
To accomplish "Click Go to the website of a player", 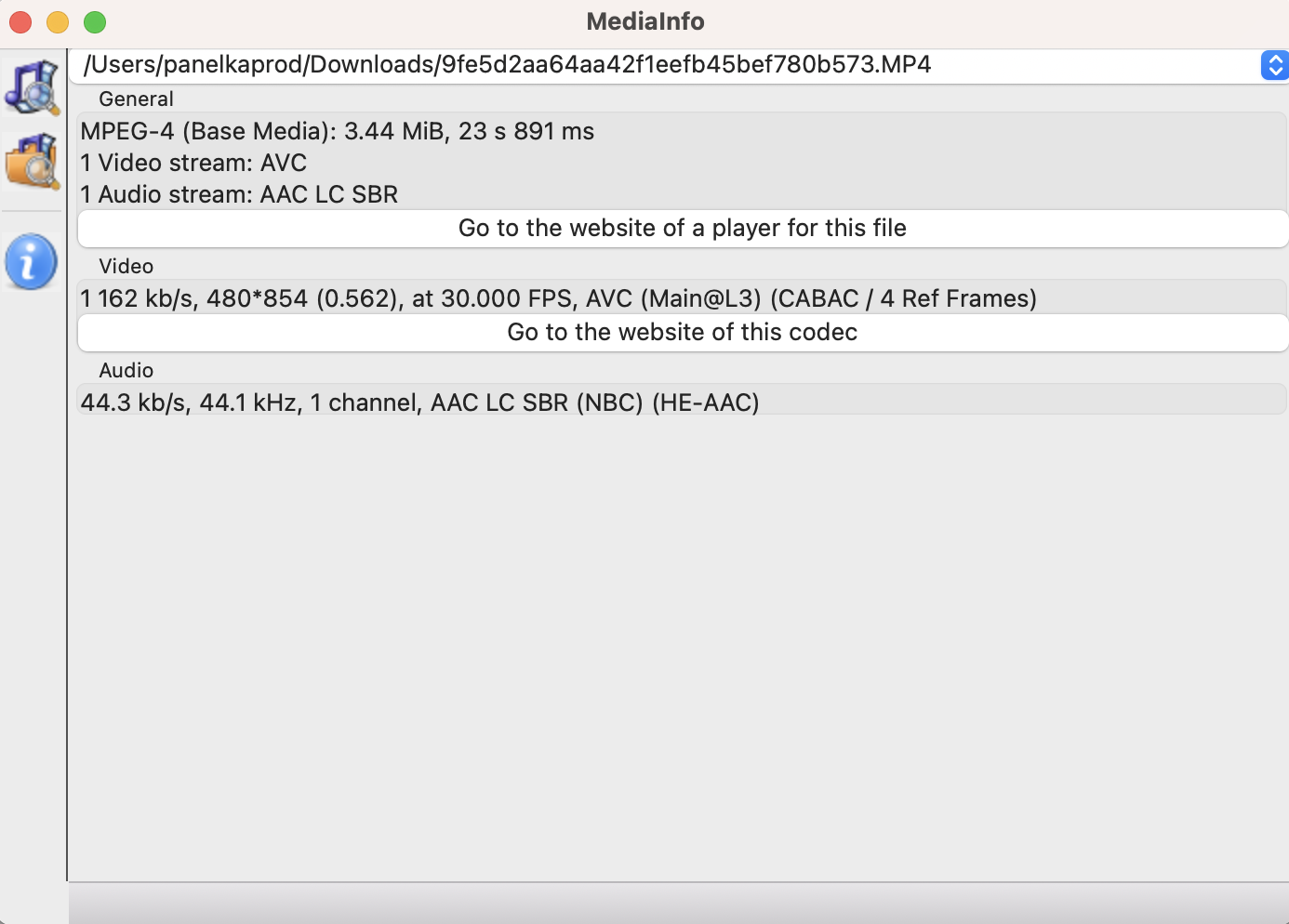I will click(683, 229).
